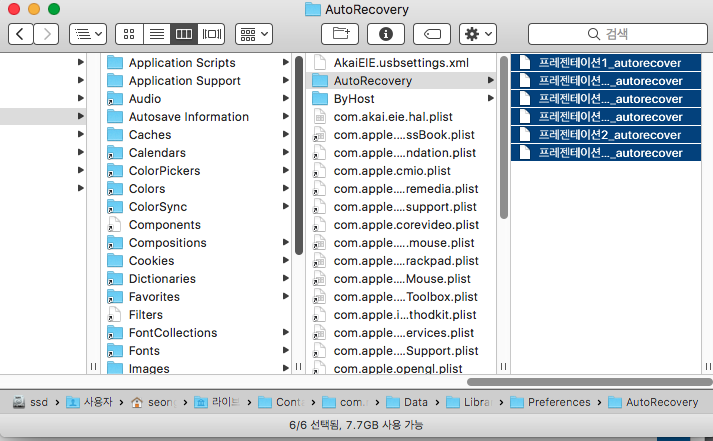Go forward with the forward arrow button
713x441 pixels.
[46, 34]
